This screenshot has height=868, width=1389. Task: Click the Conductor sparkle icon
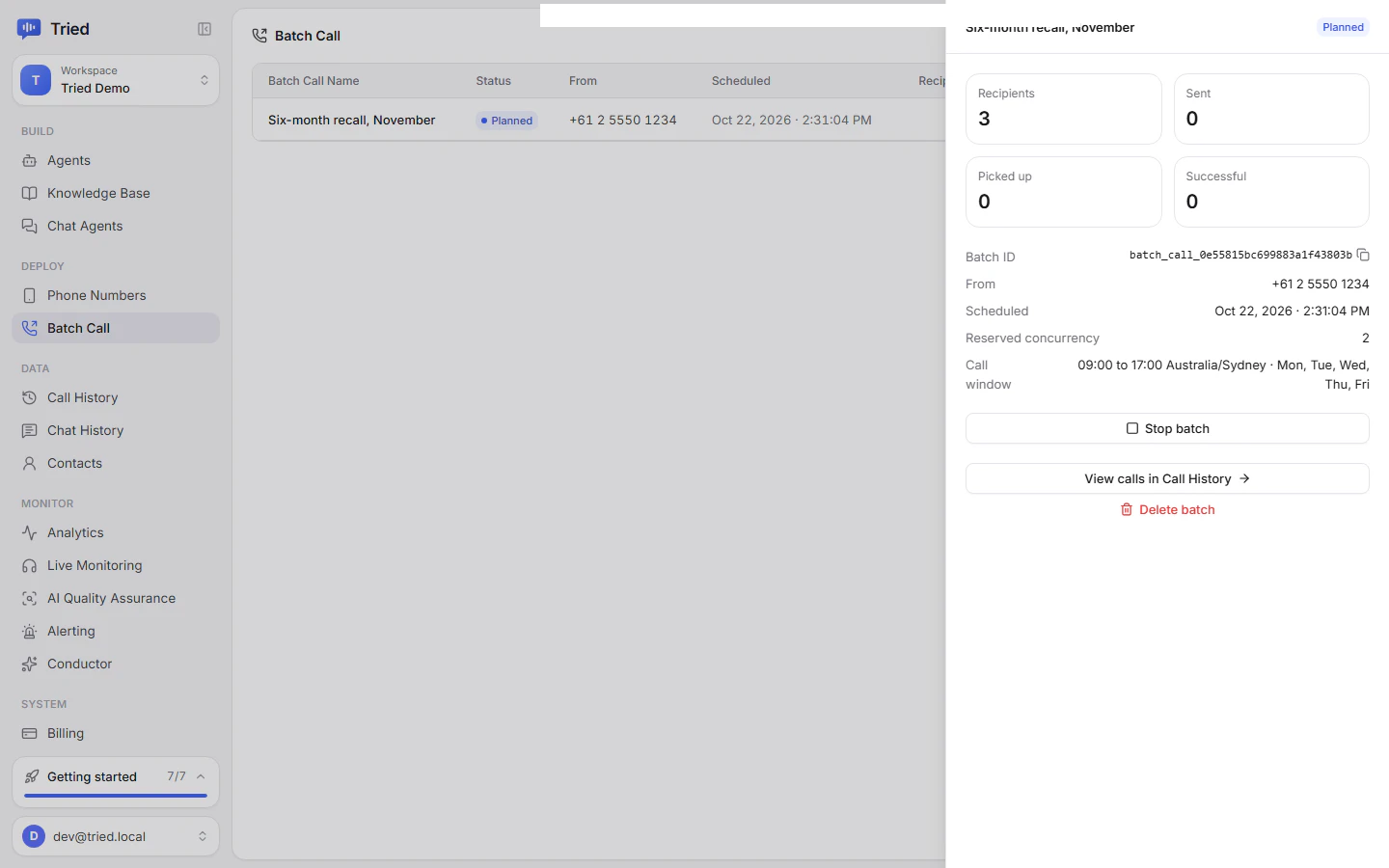pyautogui.click(x=30, y=664)
